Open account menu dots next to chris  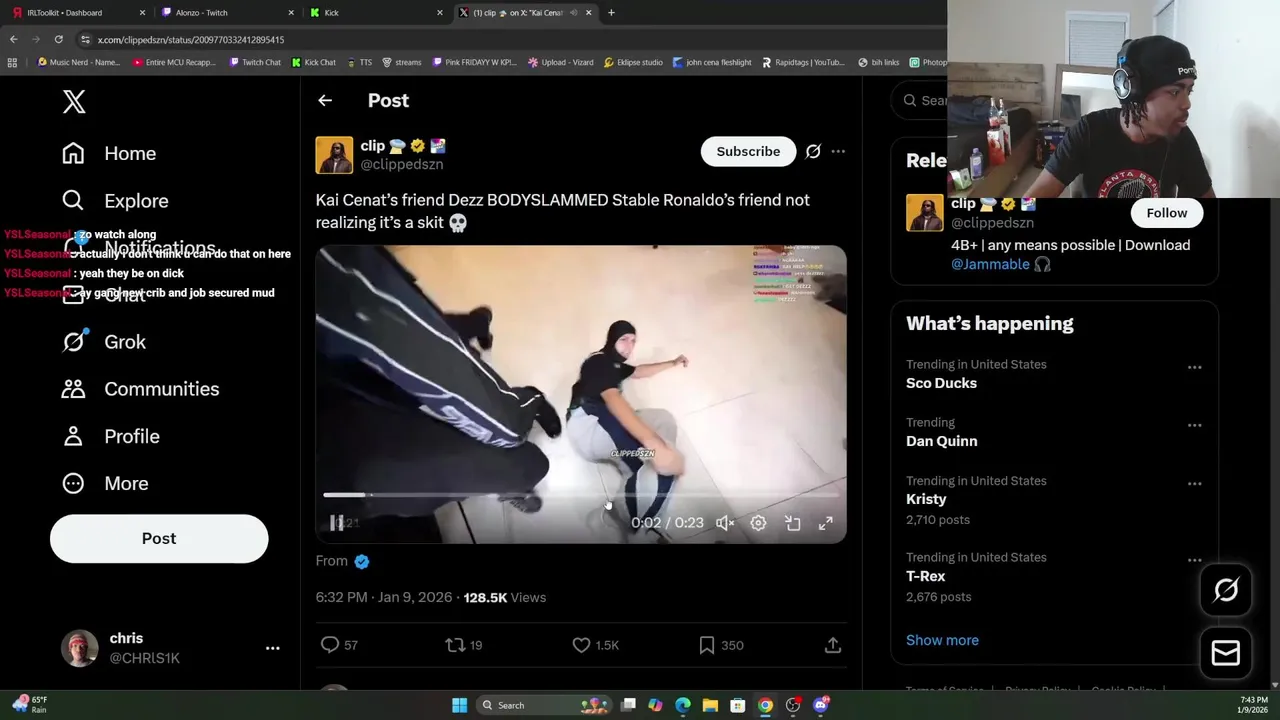coord(272,648)
